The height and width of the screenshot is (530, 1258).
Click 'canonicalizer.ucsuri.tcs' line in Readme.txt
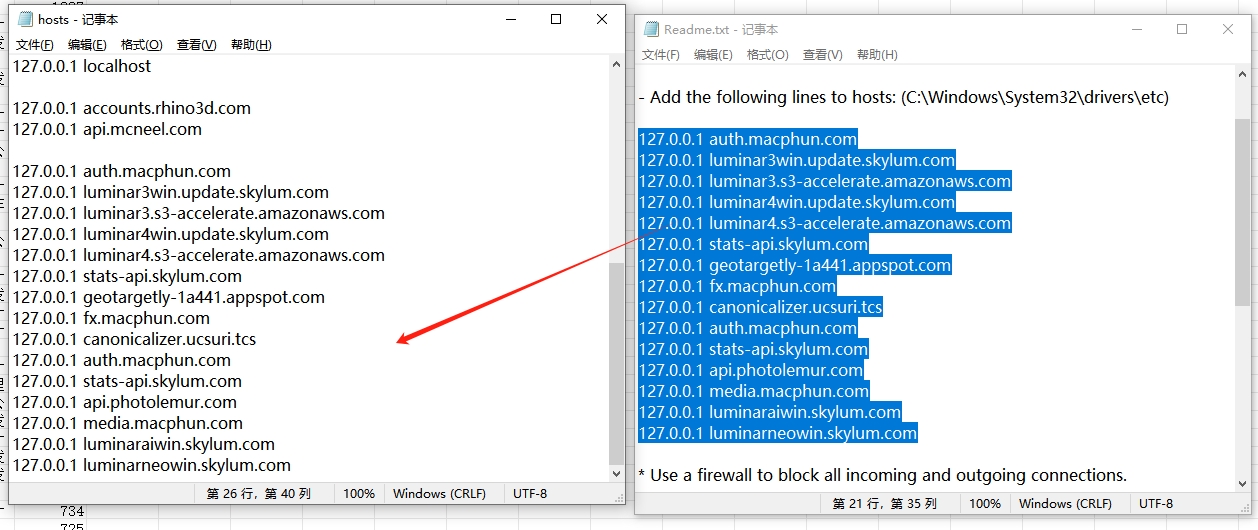761,307
